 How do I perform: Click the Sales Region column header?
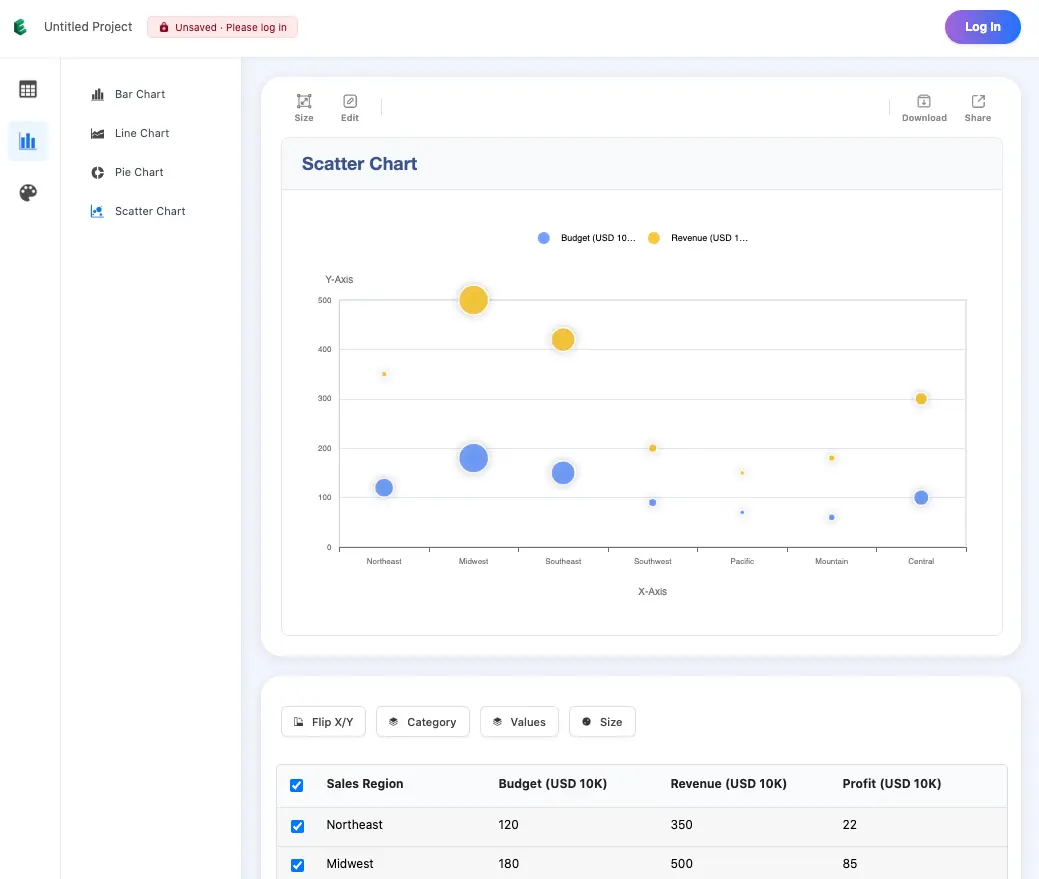point(364,784)
